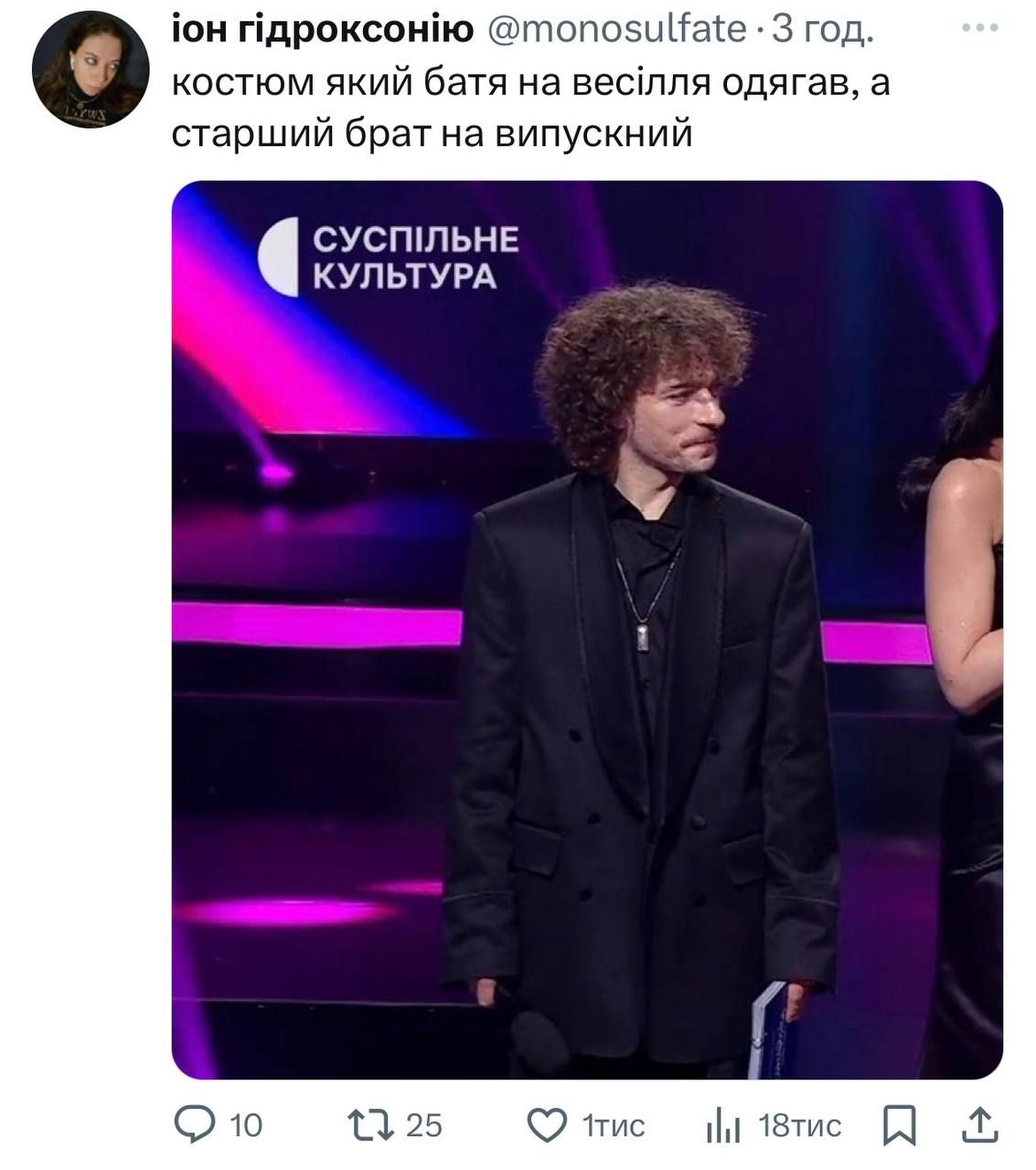Screen dimensions: 1036x1170
Task: Click the retweet count 25
Action: 423,1125
